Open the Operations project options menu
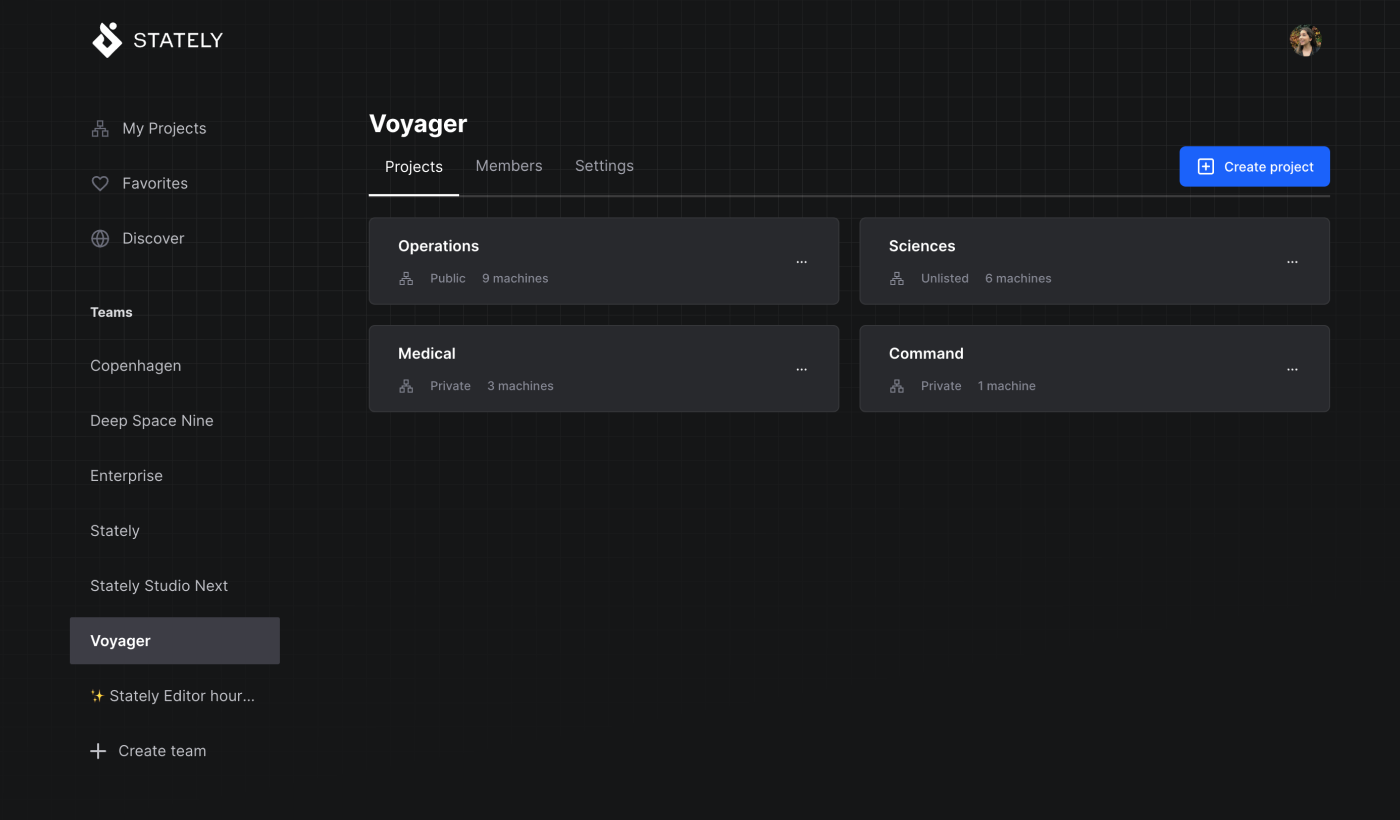 coord(801,262)
